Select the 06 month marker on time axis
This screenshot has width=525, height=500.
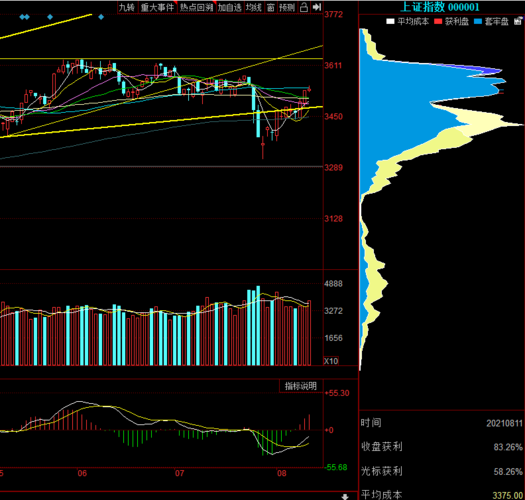pyautogui.click(x=82, y=473)
